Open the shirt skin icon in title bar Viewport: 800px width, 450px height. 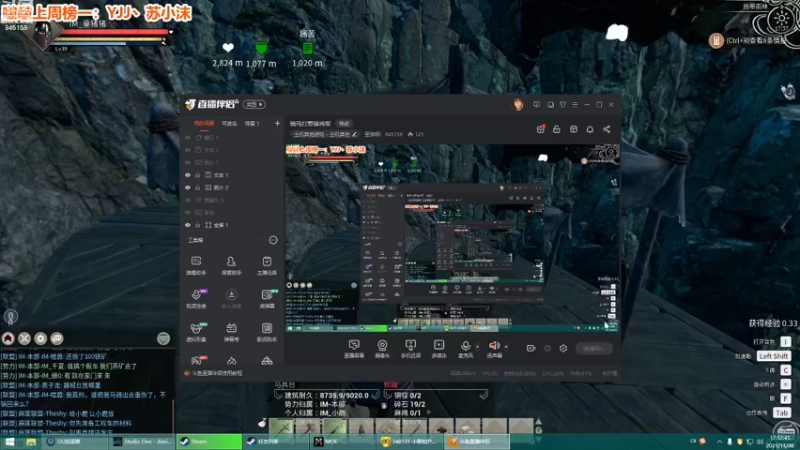(563, 105)
